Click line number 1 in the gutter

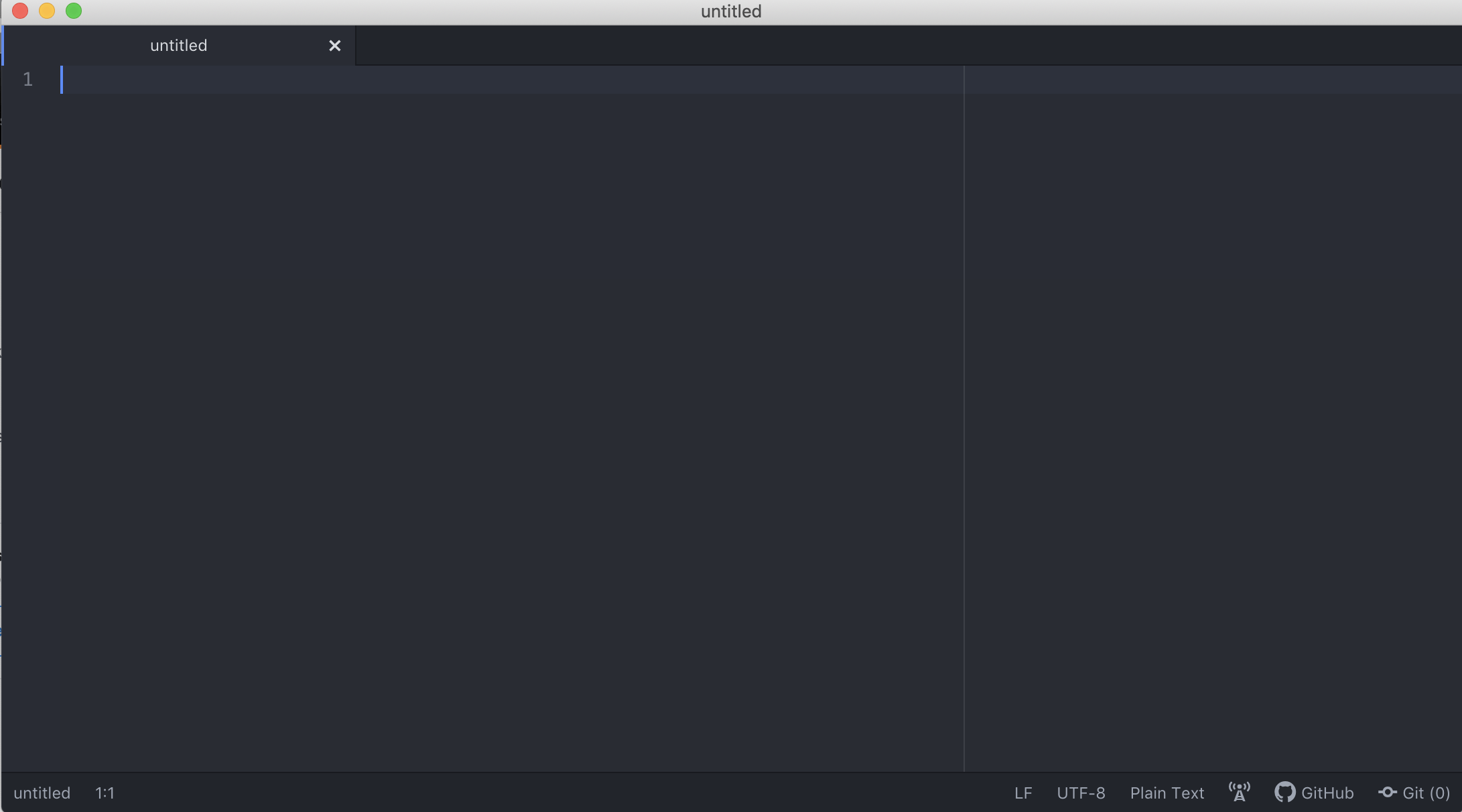[x=27, y=79]
